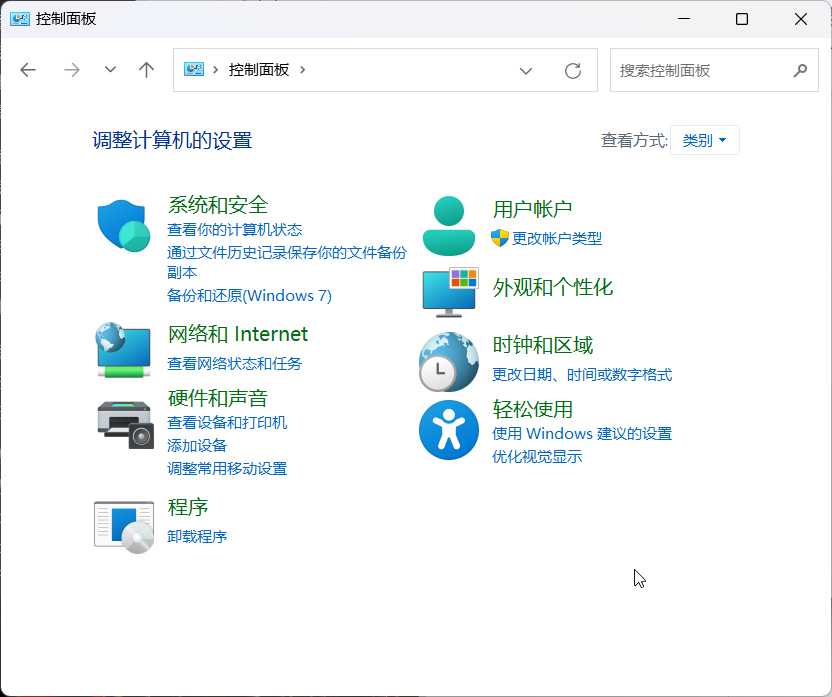
Task: Open 时钟和区域 using the clock icon
Action: [448, 361]
